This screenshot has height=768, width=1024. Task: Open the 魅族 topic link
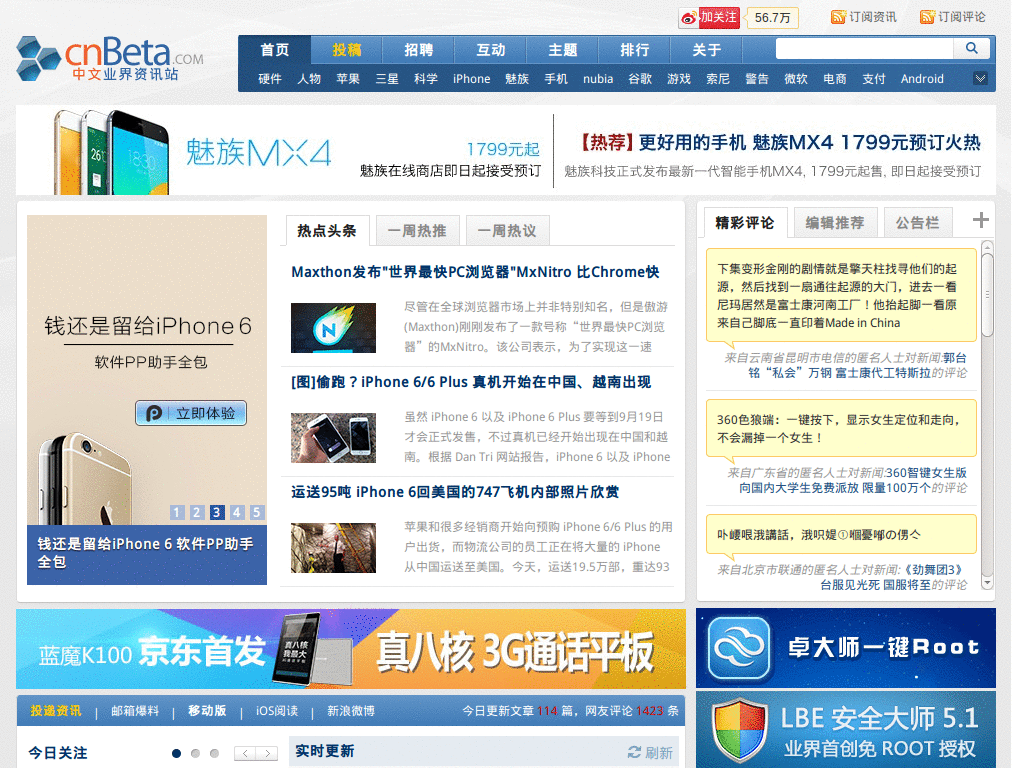pos(517,78)
